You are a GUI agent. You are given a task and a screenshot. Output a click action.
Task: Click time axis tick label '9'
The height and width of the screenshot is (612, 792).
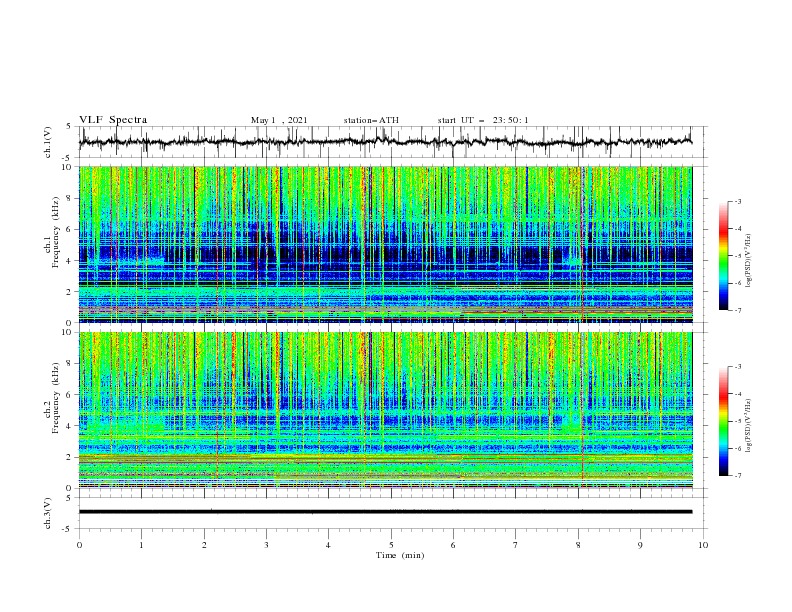640,545
